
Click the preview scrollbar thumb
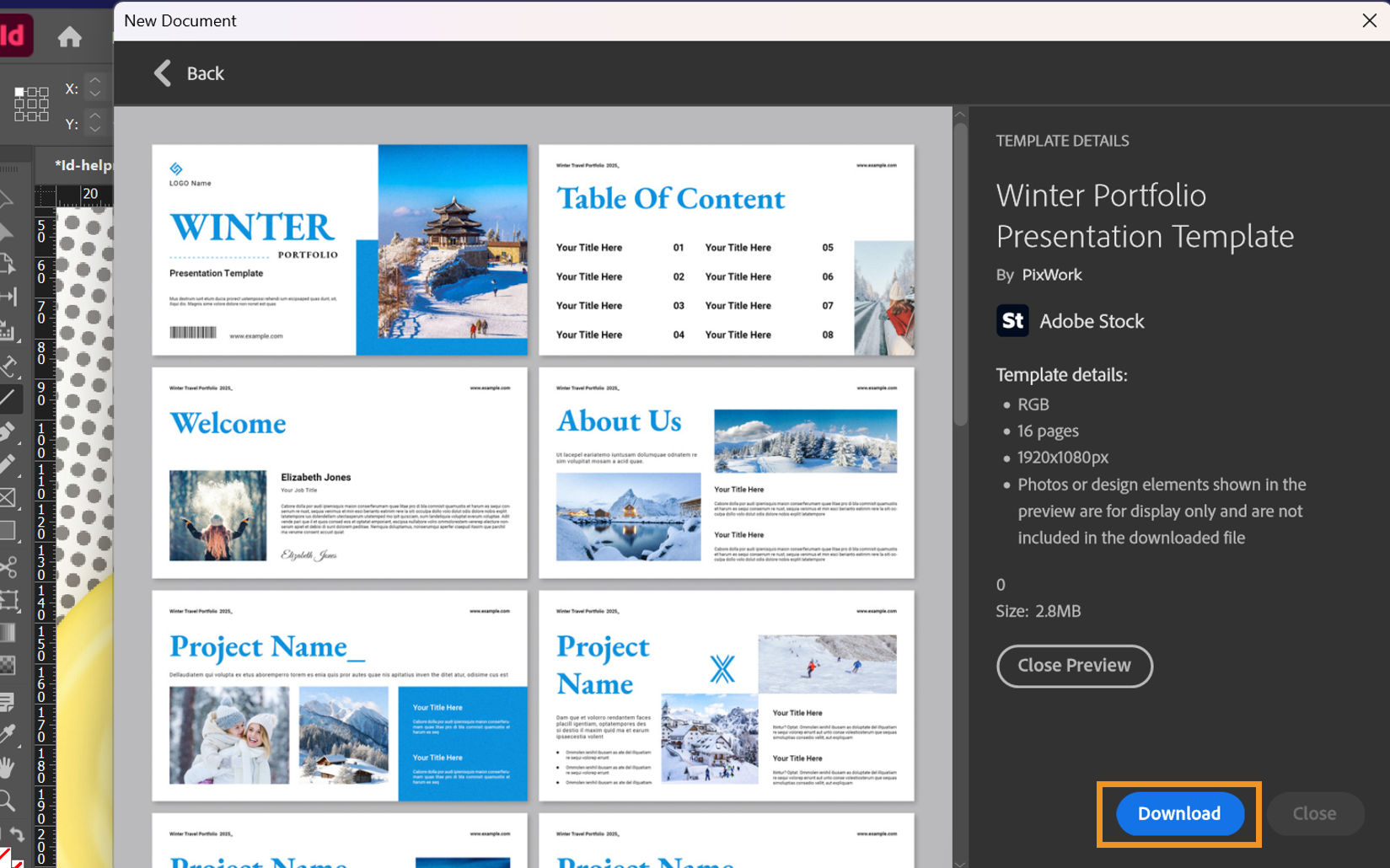tap(960, 274)
